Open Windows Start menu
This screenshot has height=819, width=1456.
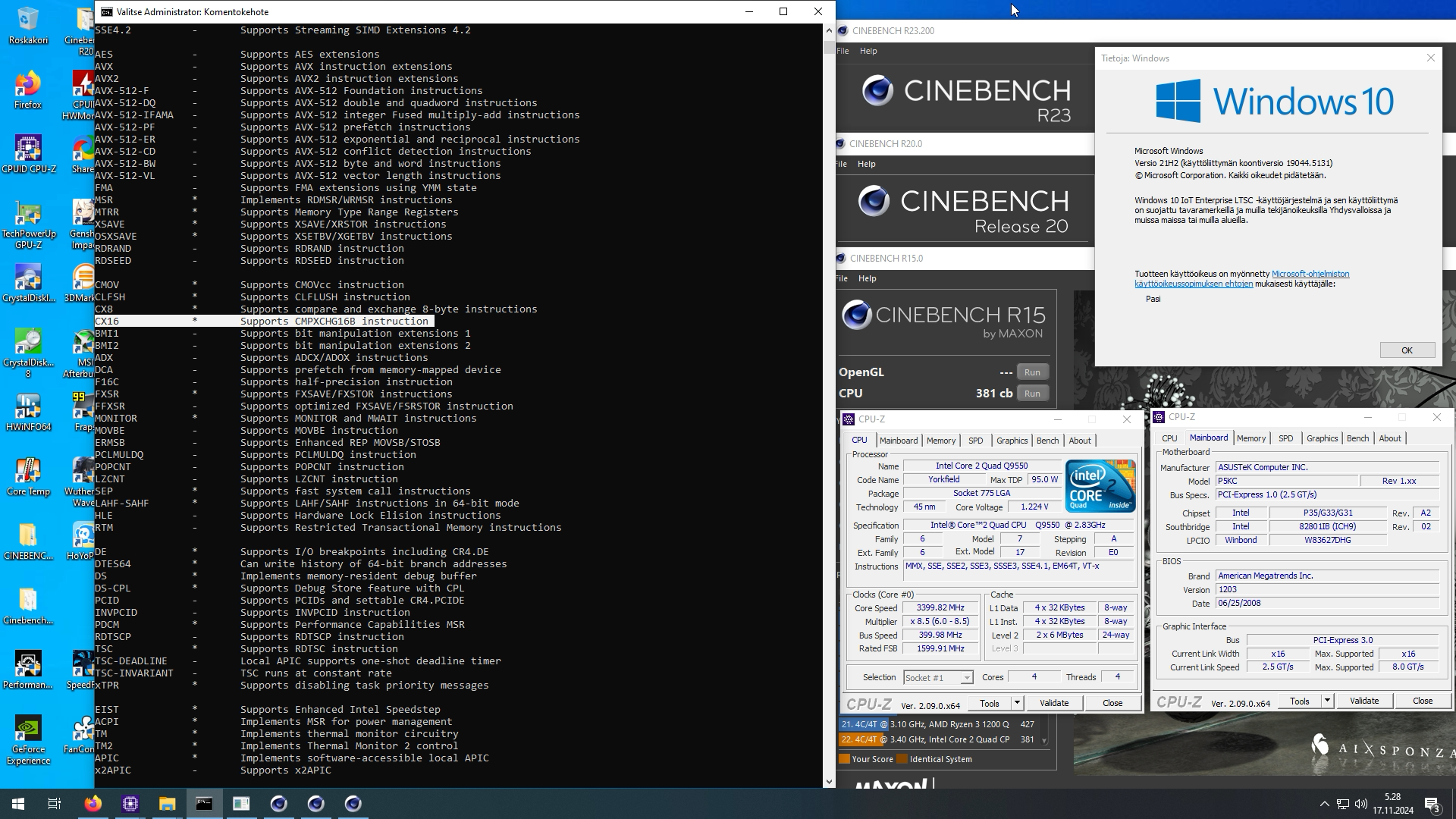coord(18,804)
